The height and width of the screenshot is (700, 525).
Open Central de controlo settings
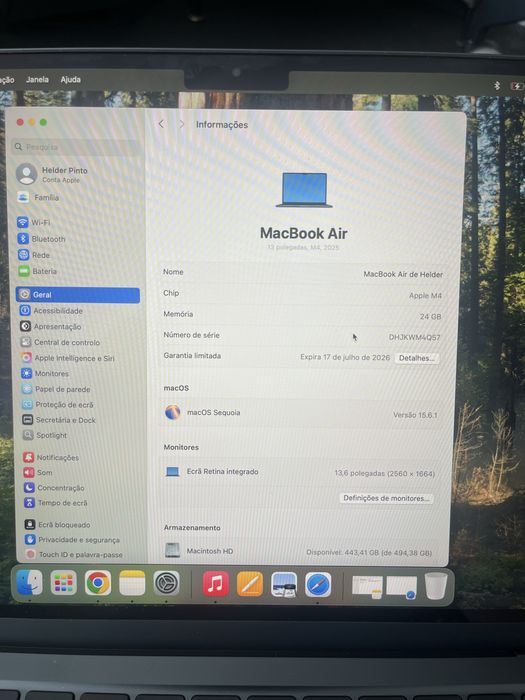click(60, 342)
